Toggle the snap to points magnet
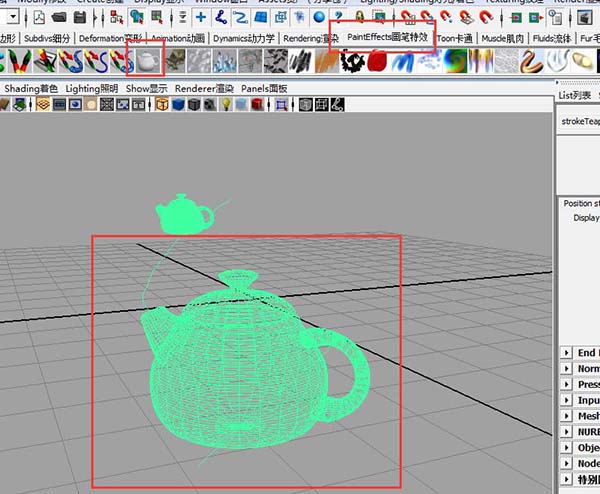The image size is (600, 494). point(446,17)
